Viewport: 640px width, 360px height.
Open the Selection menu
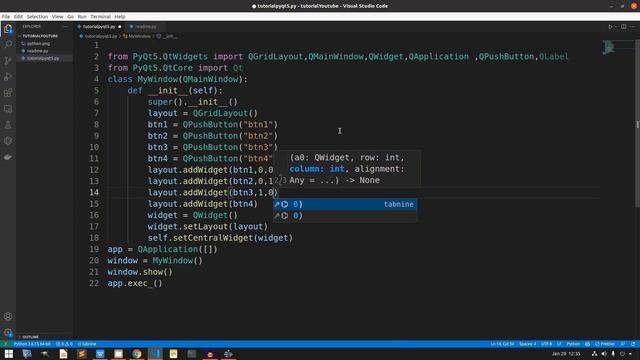pyautogui.click(x=37, y=17)
